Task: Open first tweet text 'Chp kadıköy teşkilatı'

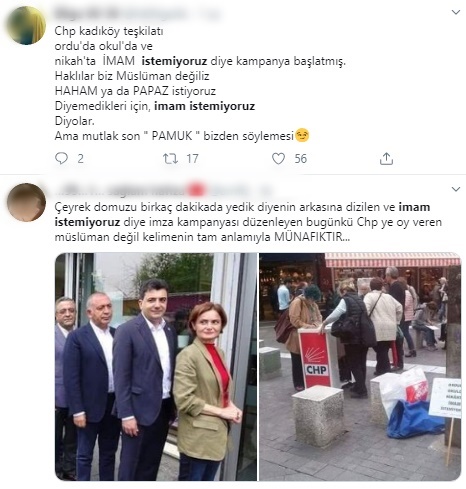Action: 109,31
